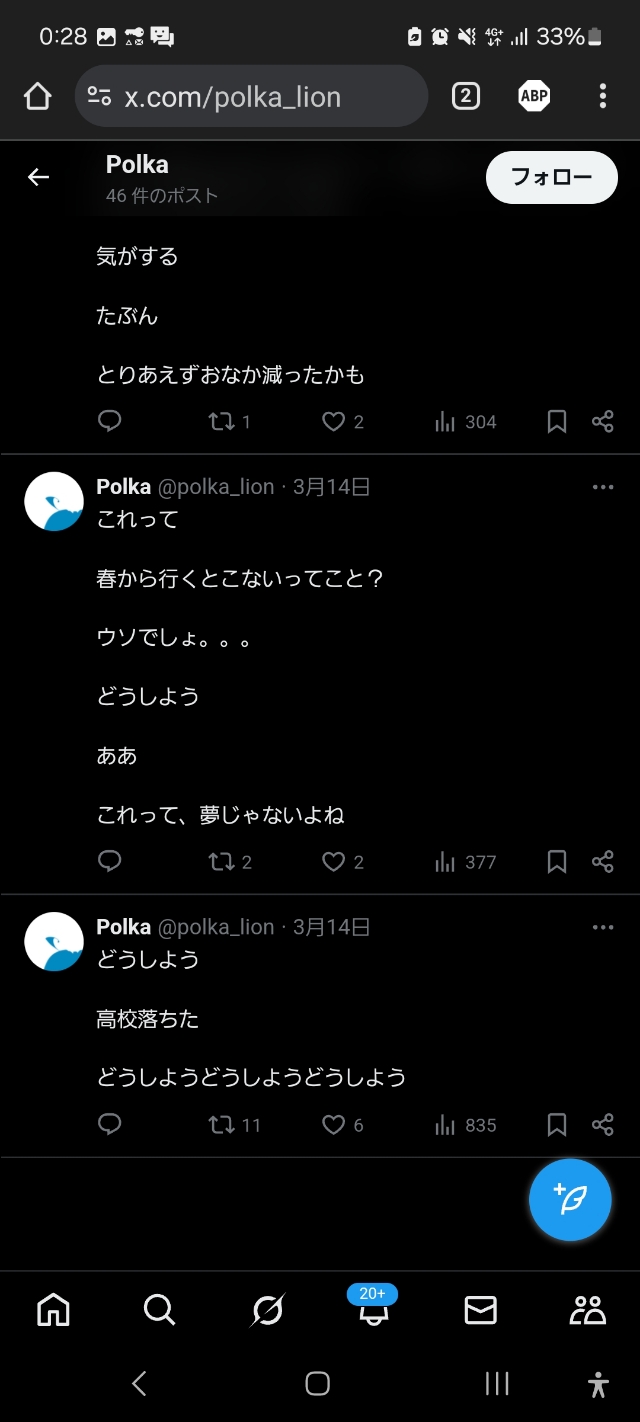Open the tab switcher showing 2 tabs
640x1422 pixels.
[x=465, y=96]
